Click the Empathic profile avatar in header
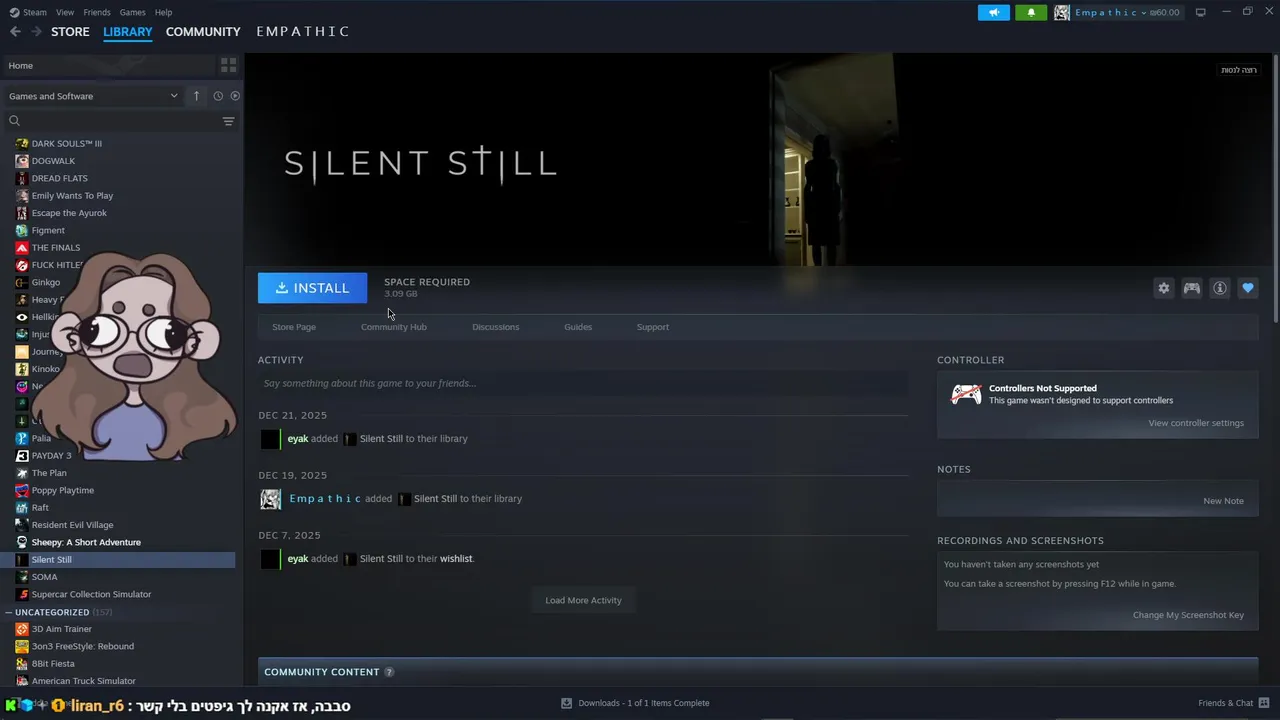Screen dimensions: 1280x720 [x=1062, y=12]
